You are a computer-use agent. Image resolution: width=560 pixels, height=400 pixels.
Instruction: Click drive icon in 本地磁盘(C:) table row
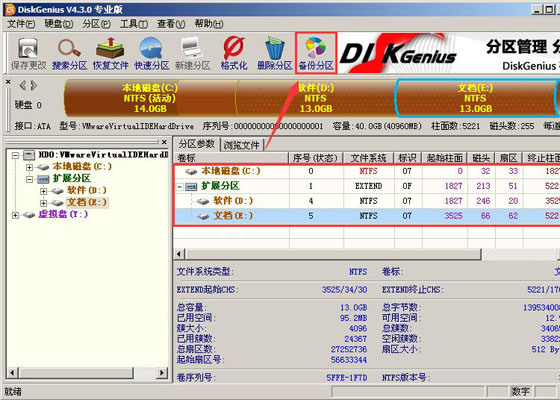(191, 172)
